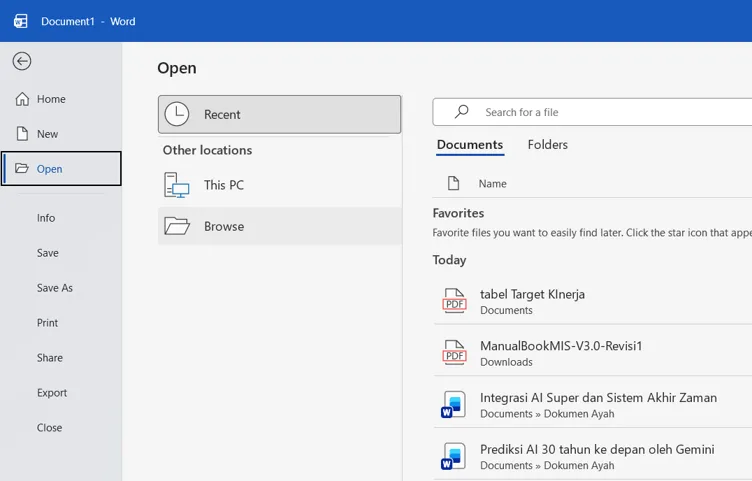Select the Open menu item
This screenshot has width=752, height=481.
[x=61, y=169]
